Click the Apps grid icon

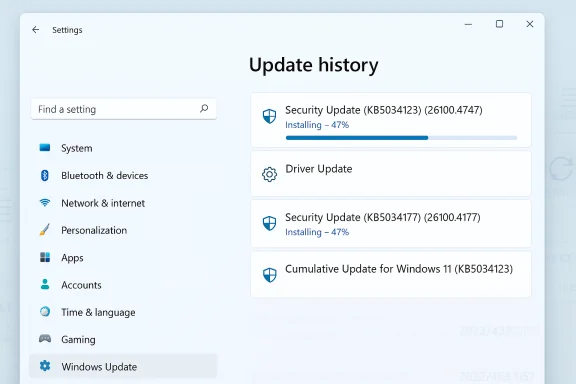(45, 257)
